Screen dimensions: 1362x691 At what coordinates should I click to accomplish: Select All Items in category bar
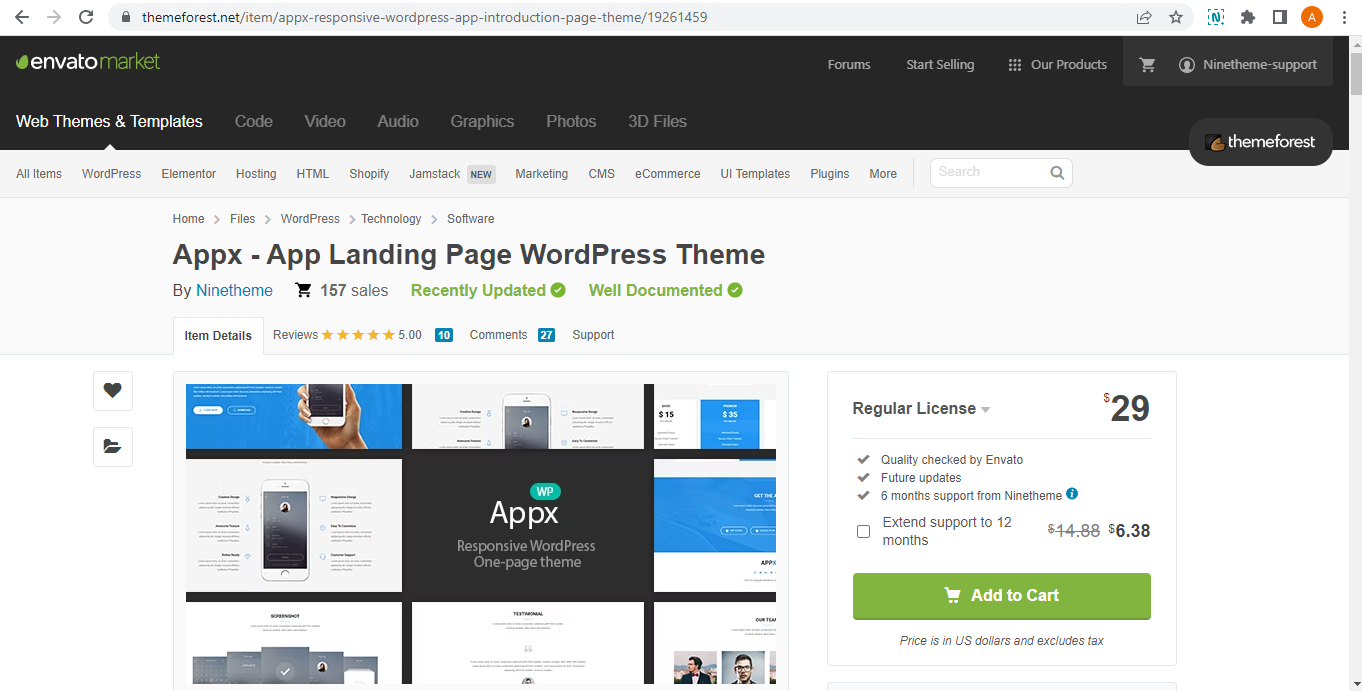(x=39, y=174)
